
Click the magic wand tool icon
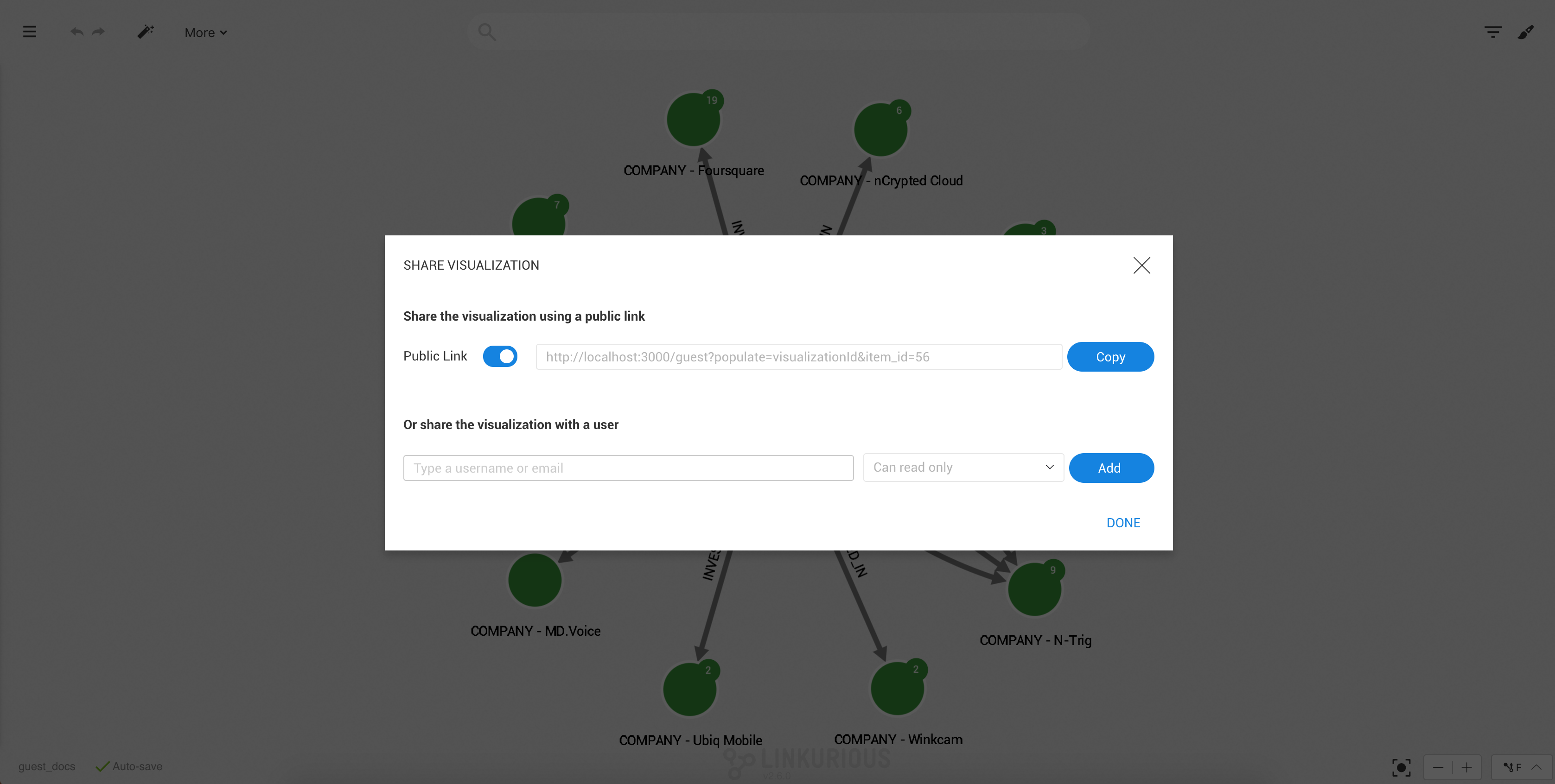pos(146,32)
